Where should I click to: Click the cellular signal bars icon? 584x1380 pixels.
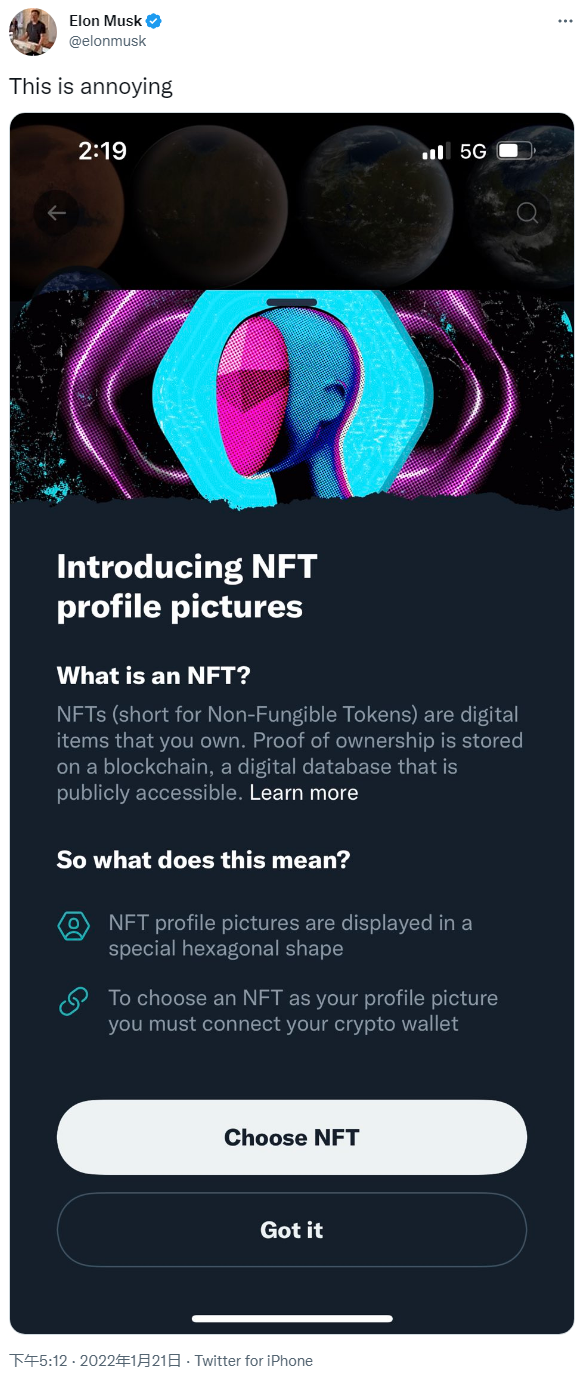pyautogui.click(x=434, y=152)
